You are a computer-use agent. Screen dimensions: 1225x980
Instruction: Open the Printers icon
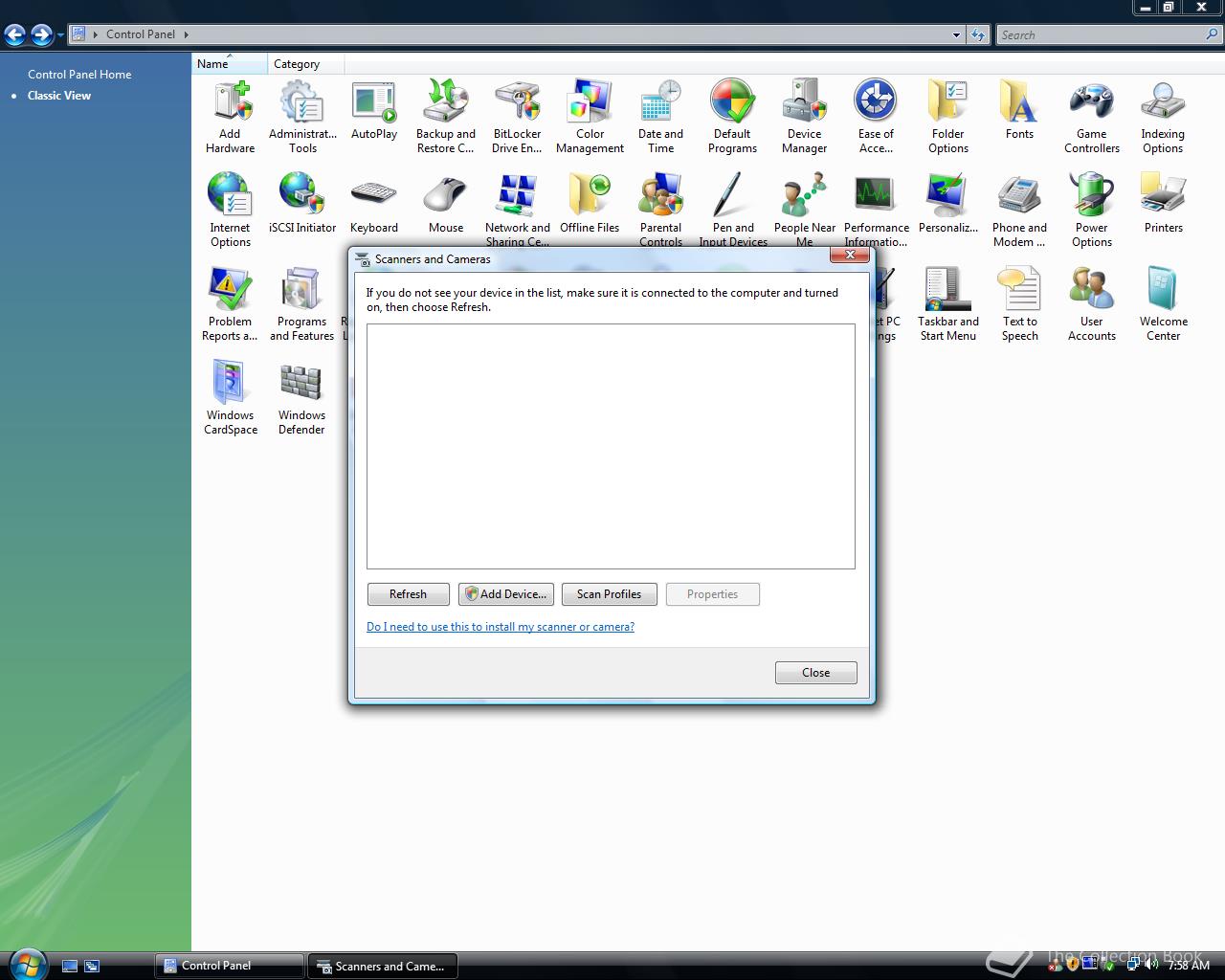point(1163,204)
